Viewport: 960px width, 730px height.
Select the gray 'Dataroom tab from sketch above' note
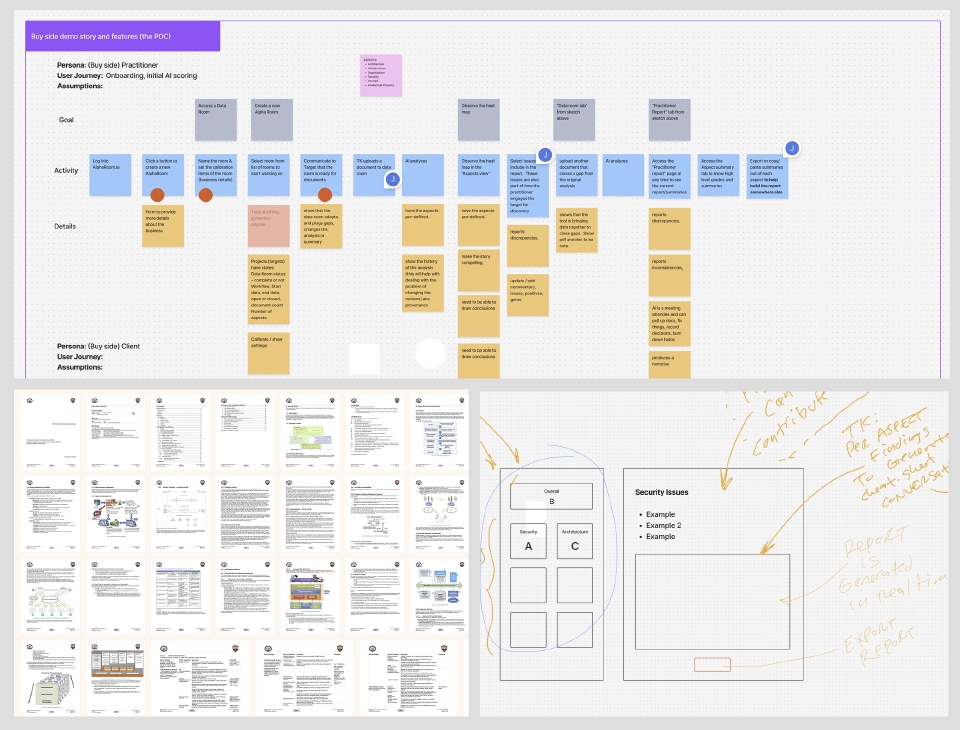click(x=574, y=120)
